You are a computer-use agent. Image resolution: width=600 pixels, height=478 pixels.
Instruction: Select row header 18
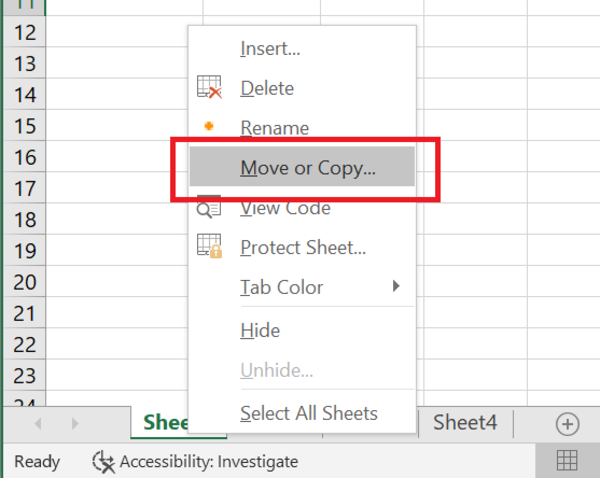tap(24, 219)
